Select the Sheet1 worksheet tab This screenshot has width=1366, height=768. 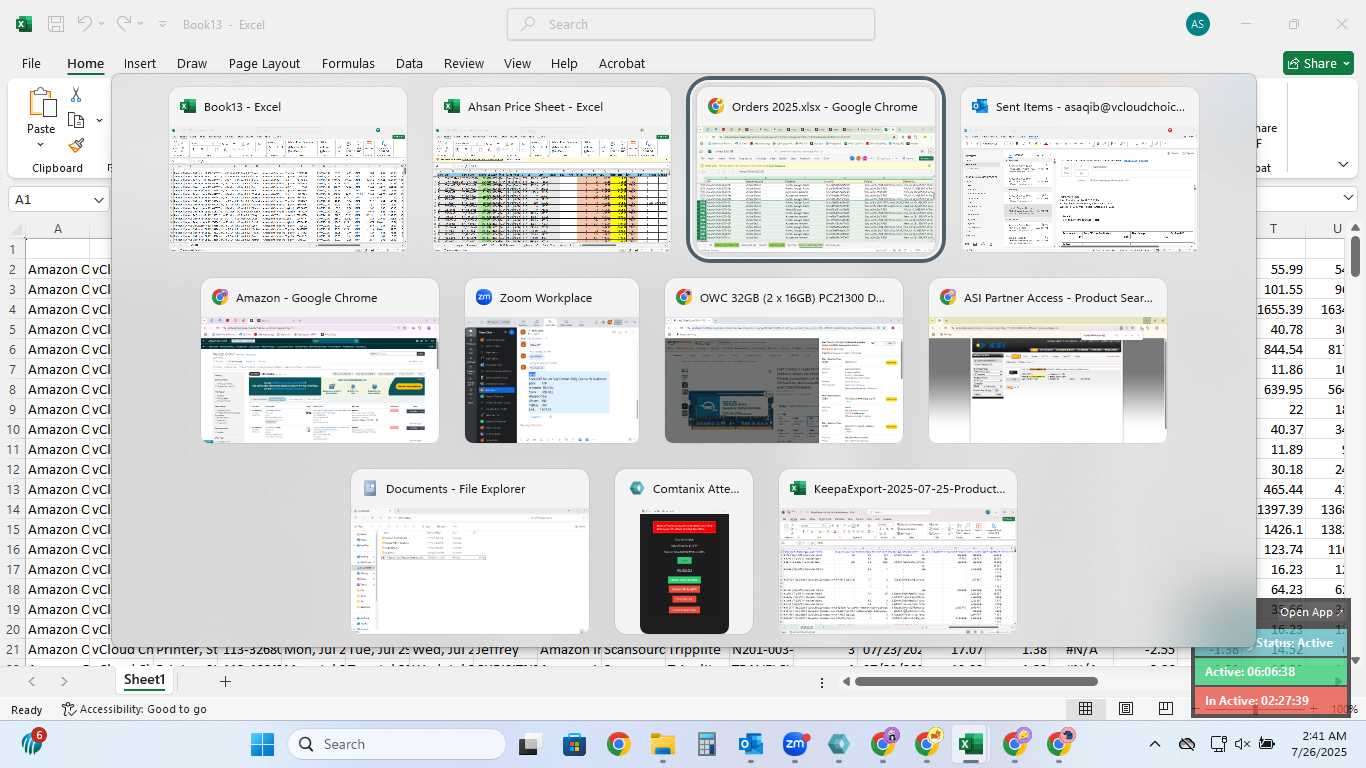coord(144,680)
